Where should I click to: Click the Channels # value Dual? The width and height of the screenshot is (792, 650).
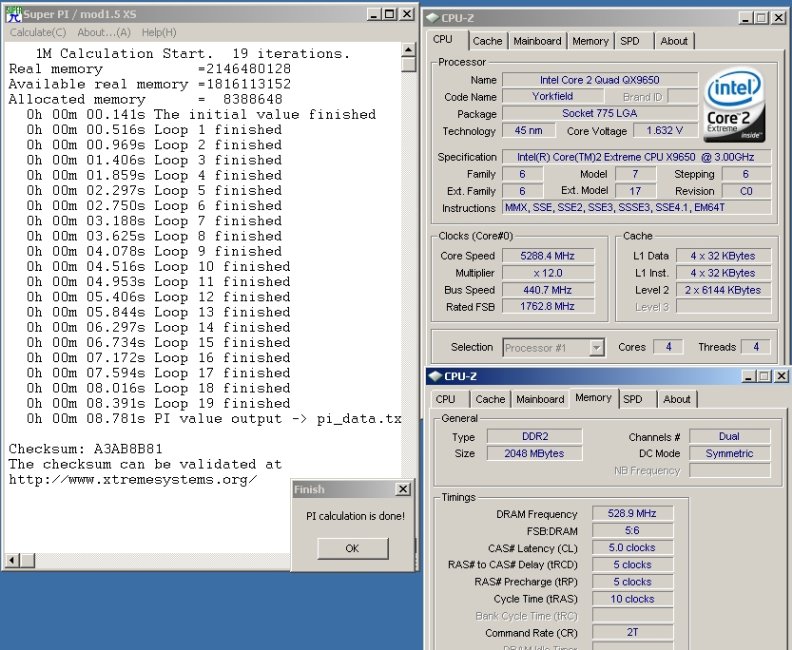pyautogui.click(x=729, y=436)
